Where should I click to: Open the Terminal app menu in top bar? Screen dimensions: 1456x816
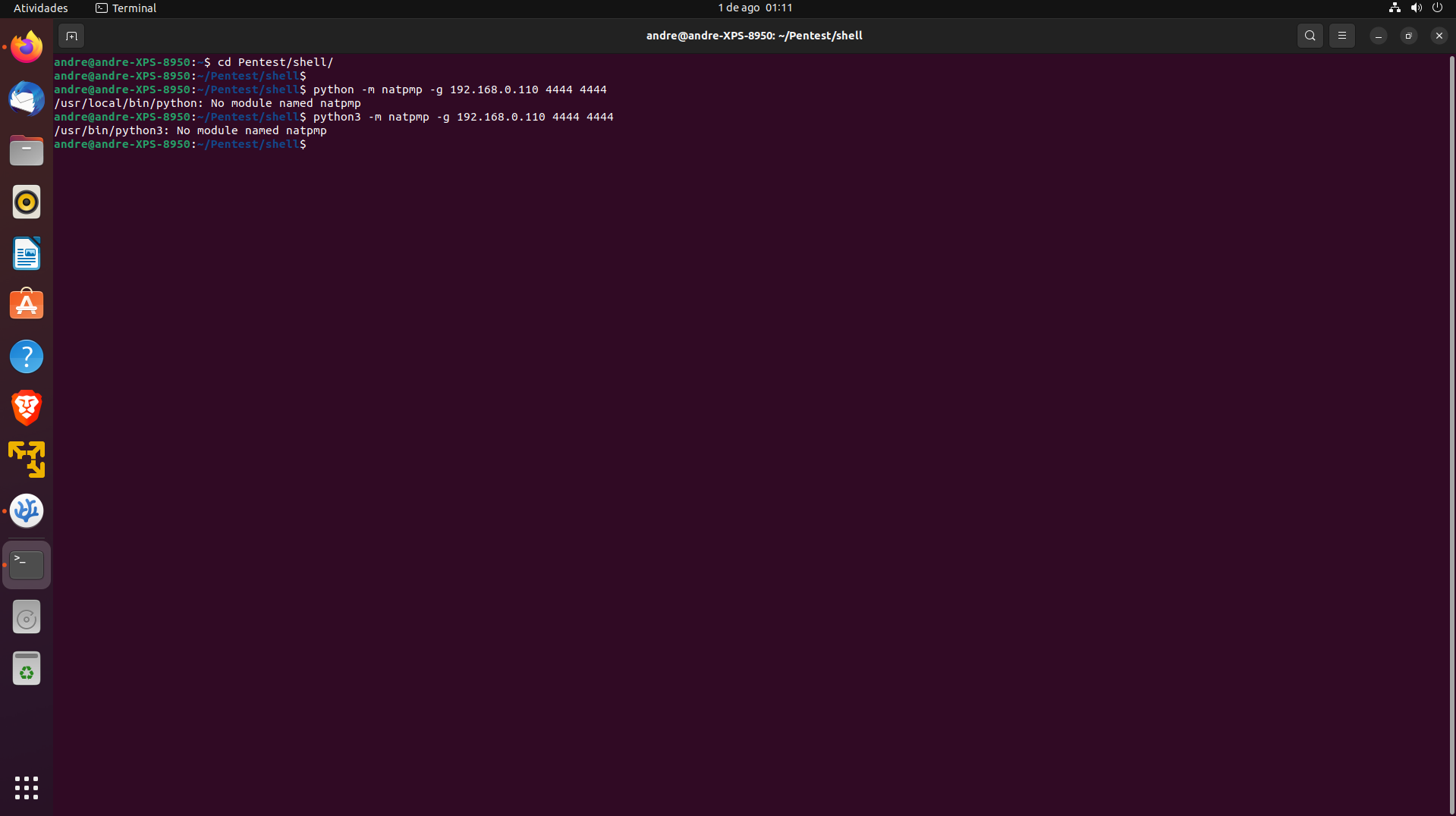(126, 8)
